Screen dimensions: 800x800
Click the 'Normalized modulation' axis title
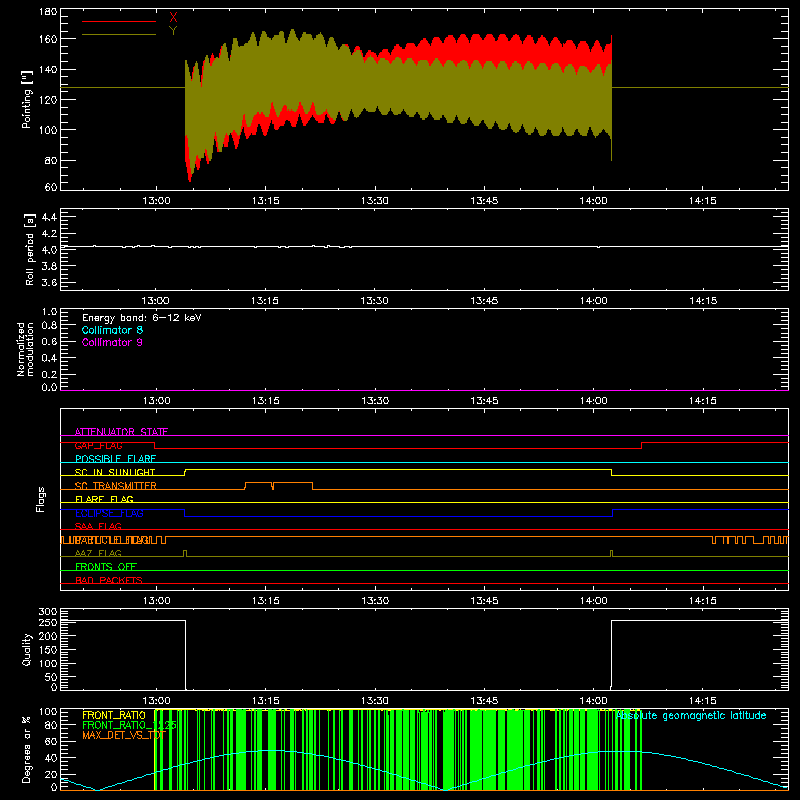pyautogui.click(x=25, y=349)
